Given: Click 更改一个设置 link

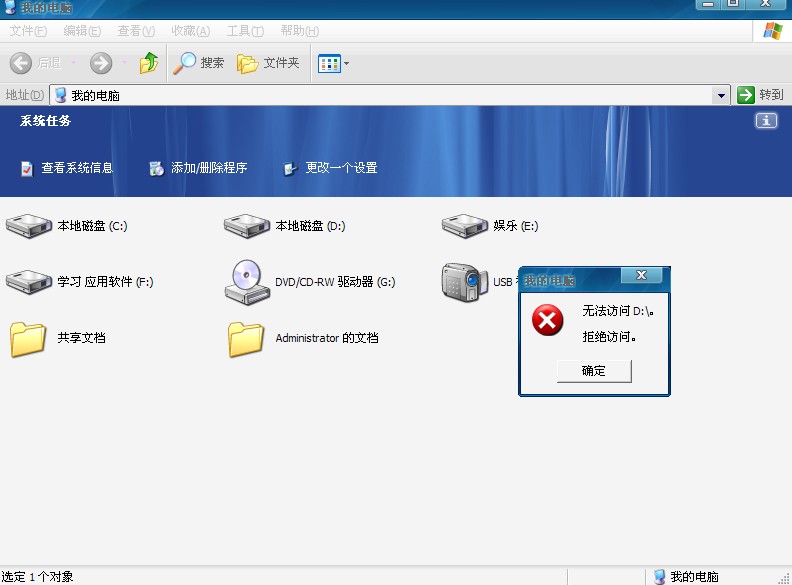Looking at the screenshot, I should (x=341, y=168).
